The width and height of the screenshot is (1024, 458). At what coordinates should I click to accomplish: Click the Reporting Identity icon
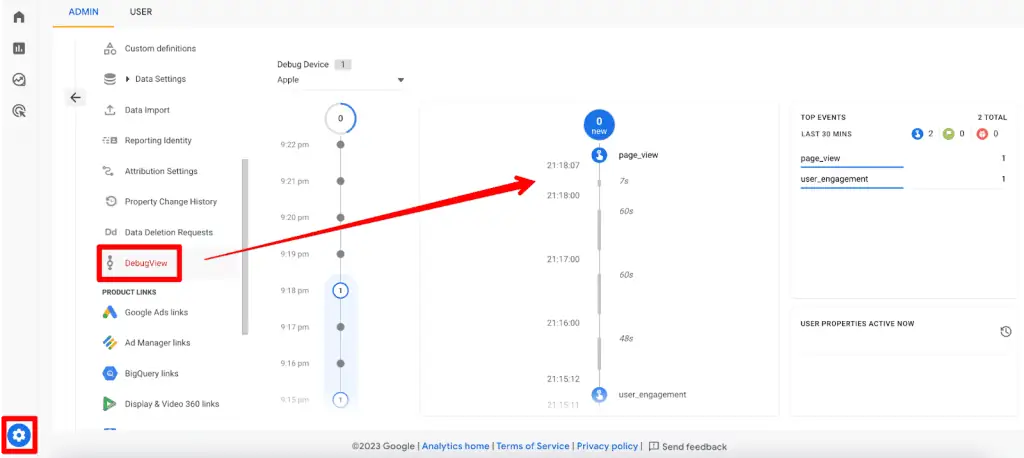pos(110,140)
